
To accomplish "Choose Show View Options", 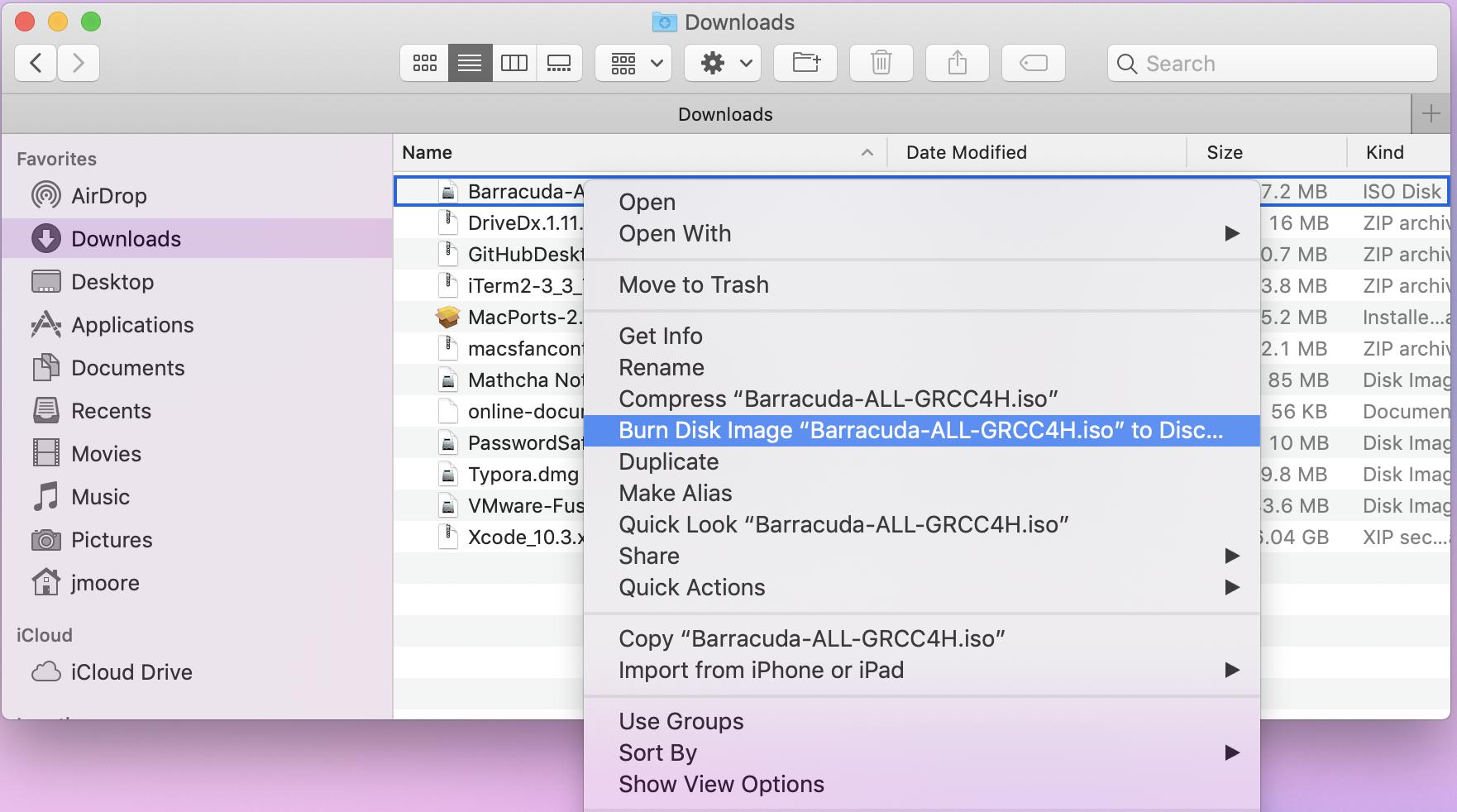I will pos(921,785).
